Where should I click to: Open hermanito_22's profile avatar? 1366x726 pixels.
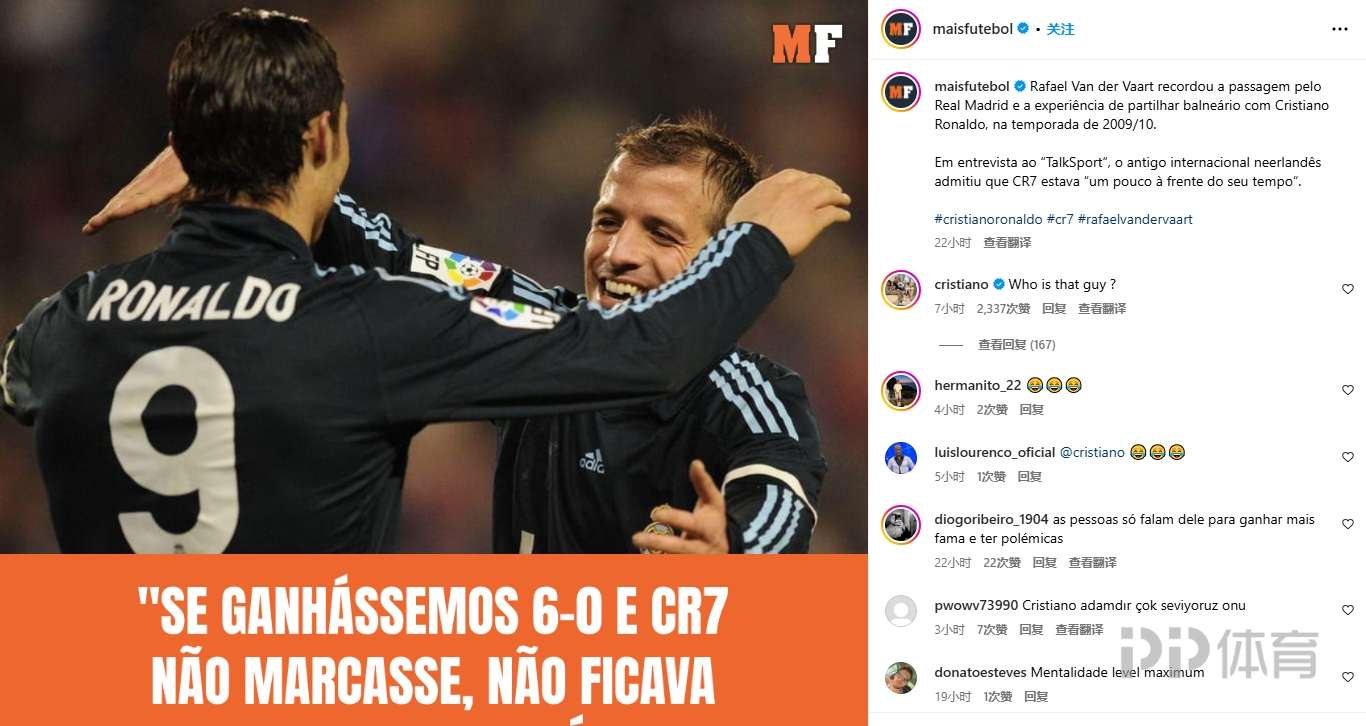901,391
